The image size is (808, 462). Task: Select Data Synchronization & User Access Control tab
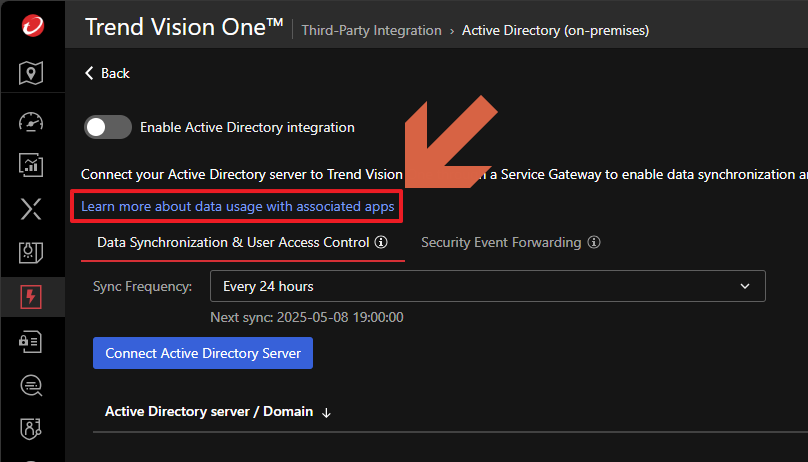click(x=233, y=242)
